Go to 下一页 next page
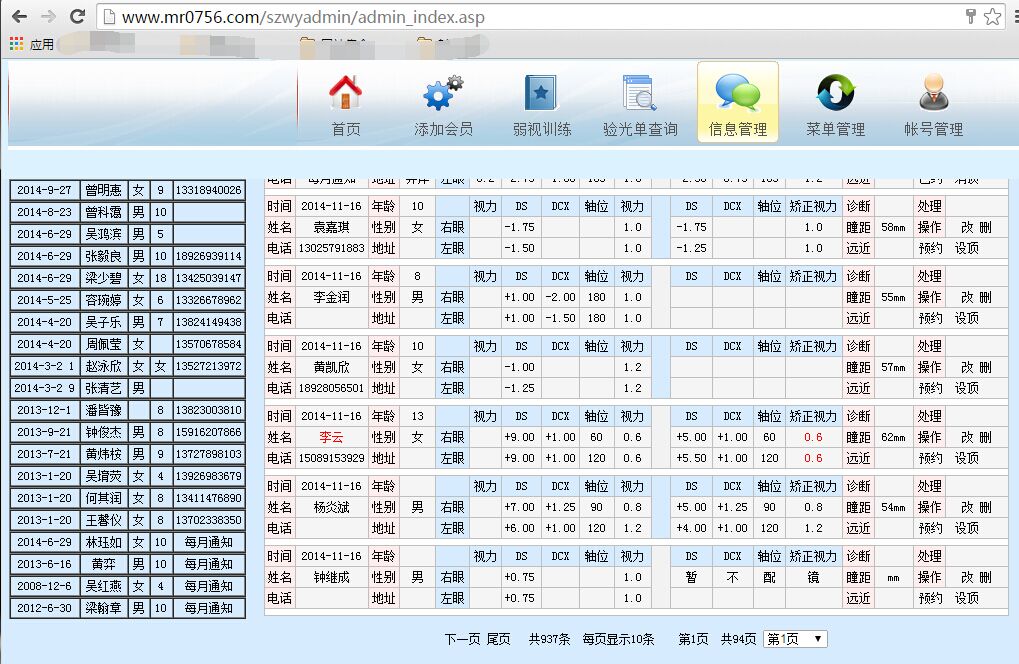Image resolution: width=1019 pixels, height=664 pixels. click(462, 639)
